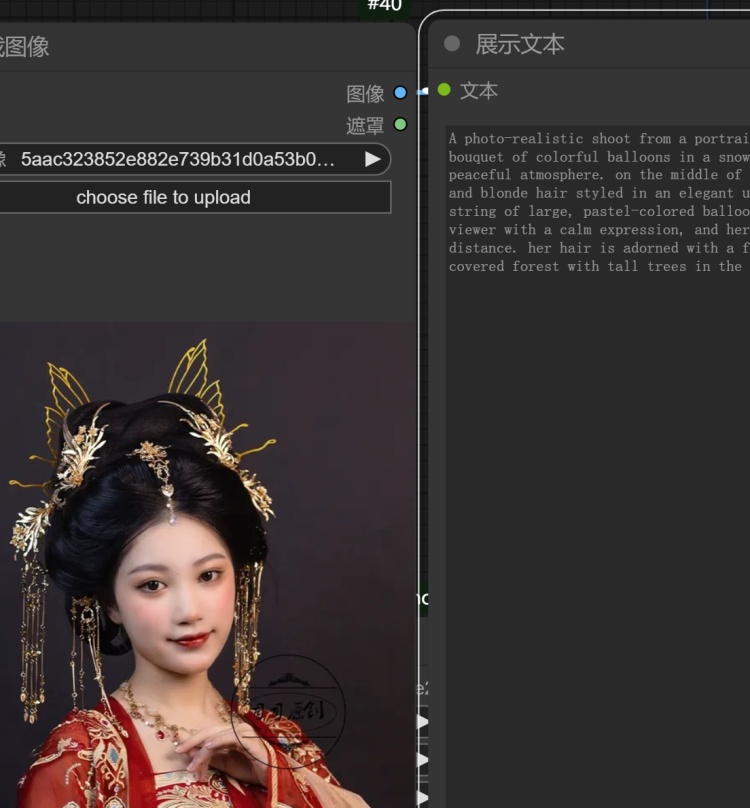This screenshot has width=750, height=808.
Task: Collapse the 展示文本 node via gray dot
Action: (x=452, y=44)
